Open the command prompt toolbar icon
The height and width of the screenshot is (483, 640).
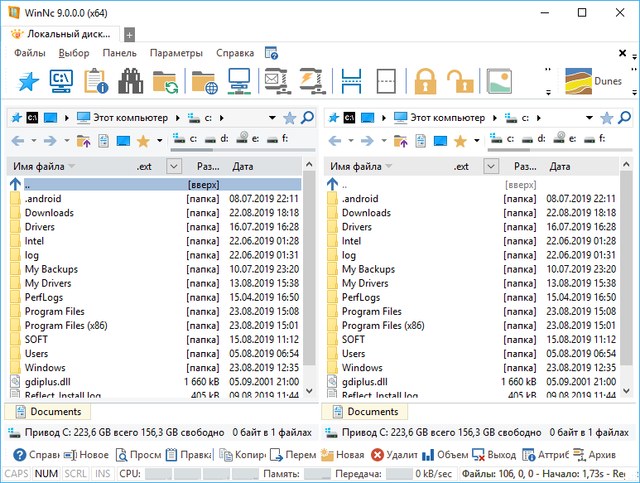pyautogui.click(x=62, y=80)
